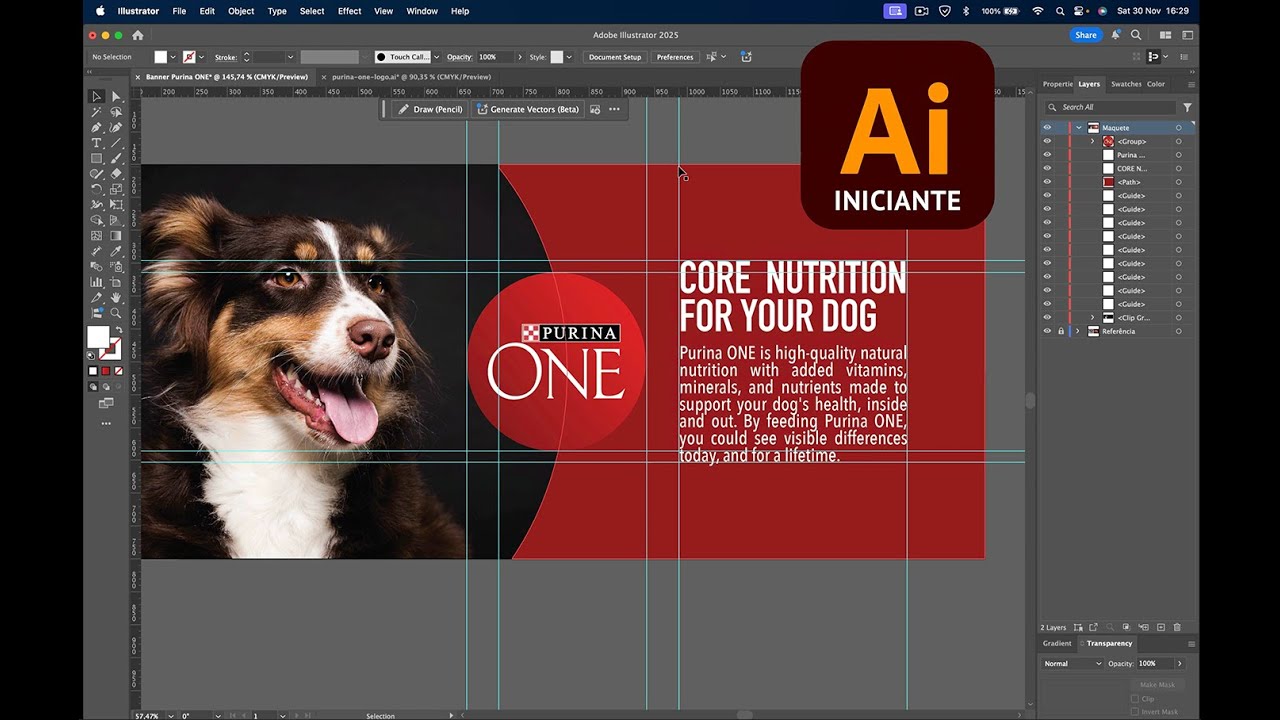
Task: Select the Line Segment tool
Action: pos(116,143)
